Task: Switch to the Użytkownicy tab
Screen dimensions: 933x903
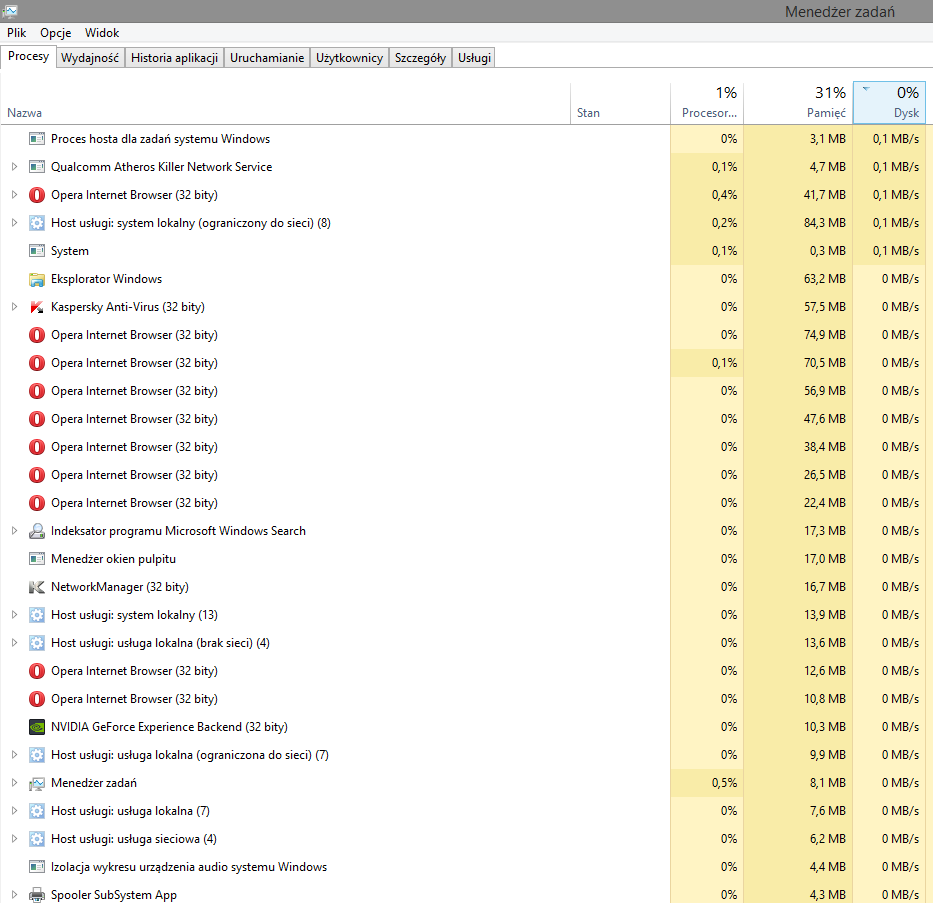Action: click(x=349, y=58)
